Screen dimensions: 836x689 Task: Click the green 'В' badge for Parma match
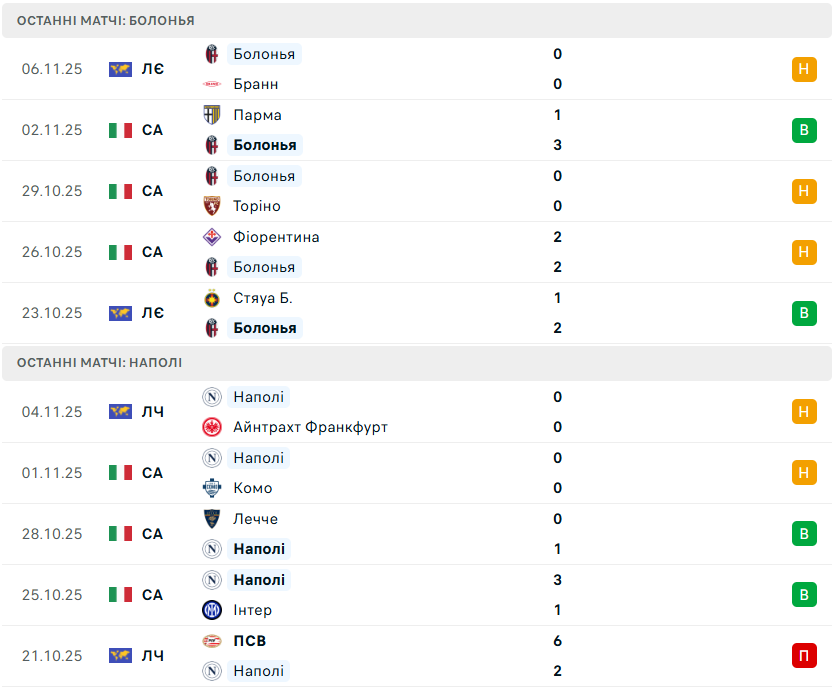[x=804, y=130]
